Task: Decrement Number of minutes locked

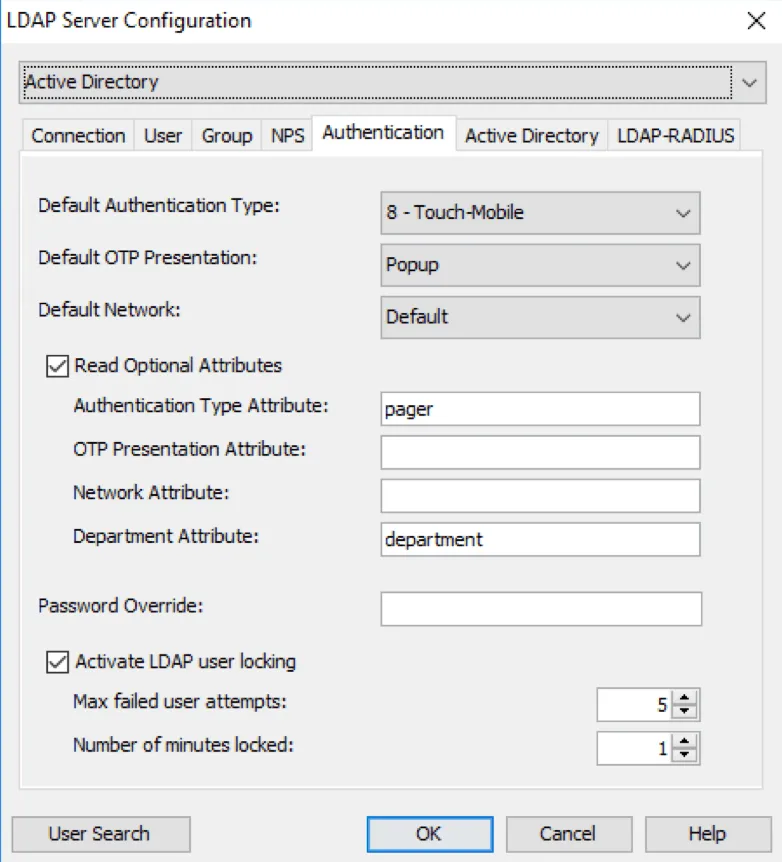Action: [685, 752]
